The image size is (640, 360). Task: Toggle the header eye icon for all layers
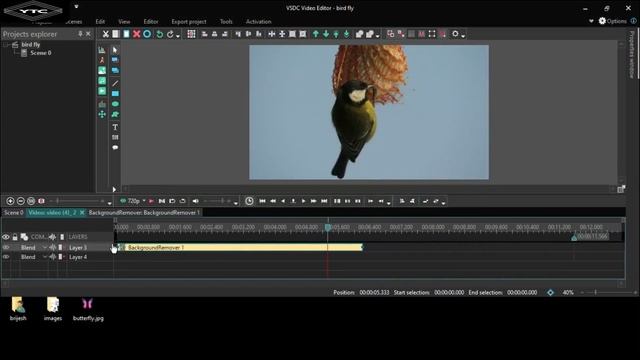pos(6,237)
